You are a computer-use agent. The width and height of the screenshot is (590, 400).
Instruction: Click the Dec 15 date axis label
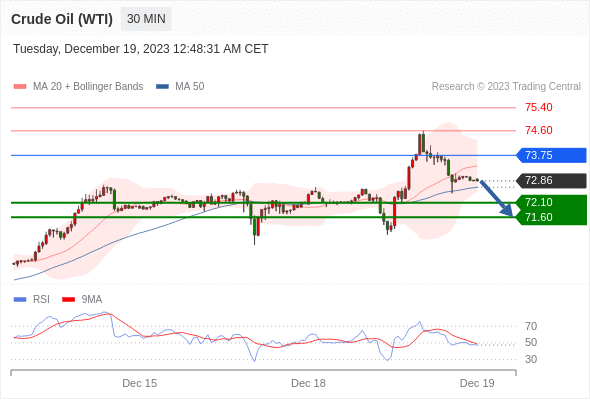pyautogui.click(x=140, y=383)
